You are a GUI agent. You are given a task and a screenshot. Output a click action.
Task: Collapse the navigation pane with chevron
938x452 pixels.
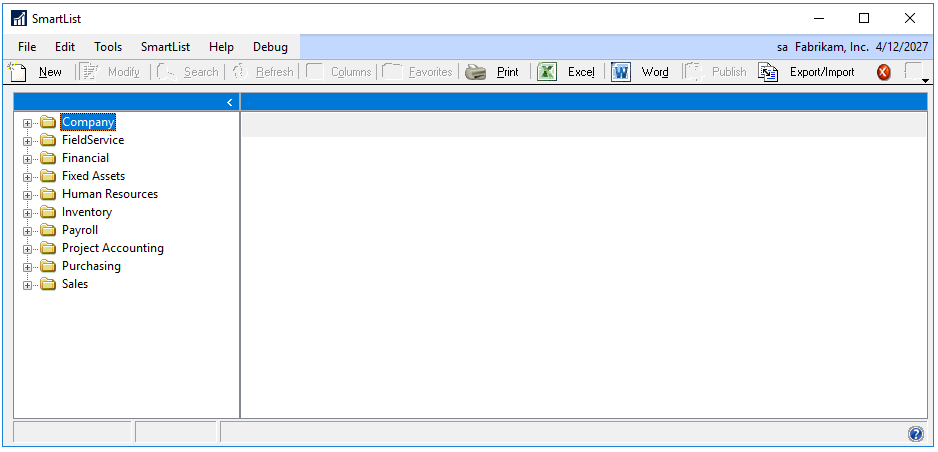(230, 102)
